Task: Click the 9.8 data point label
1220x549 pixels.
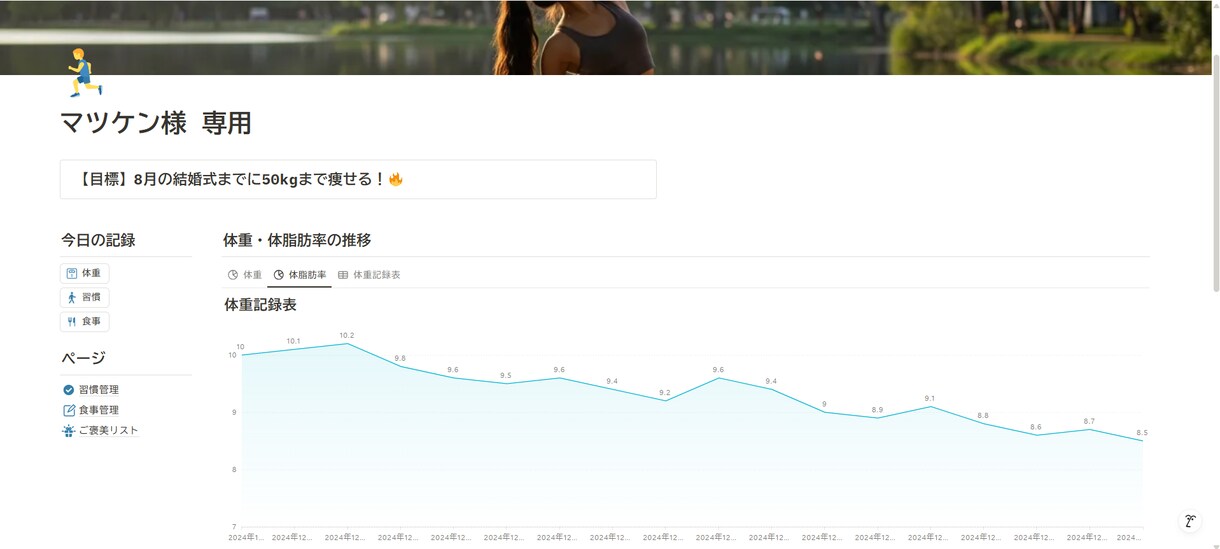Action: click(x=400, y=358)
